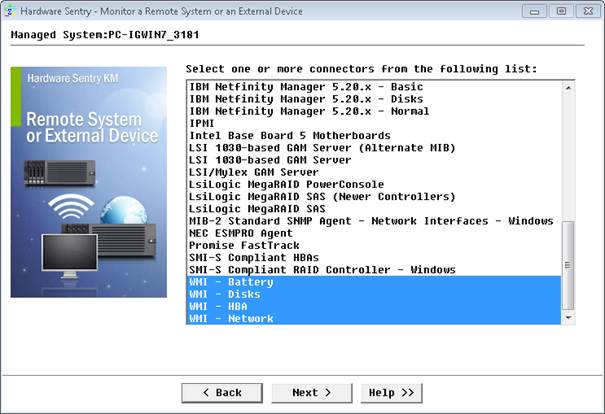Choose NEC ESMPRO Agent from list

(x=241, y=233)
